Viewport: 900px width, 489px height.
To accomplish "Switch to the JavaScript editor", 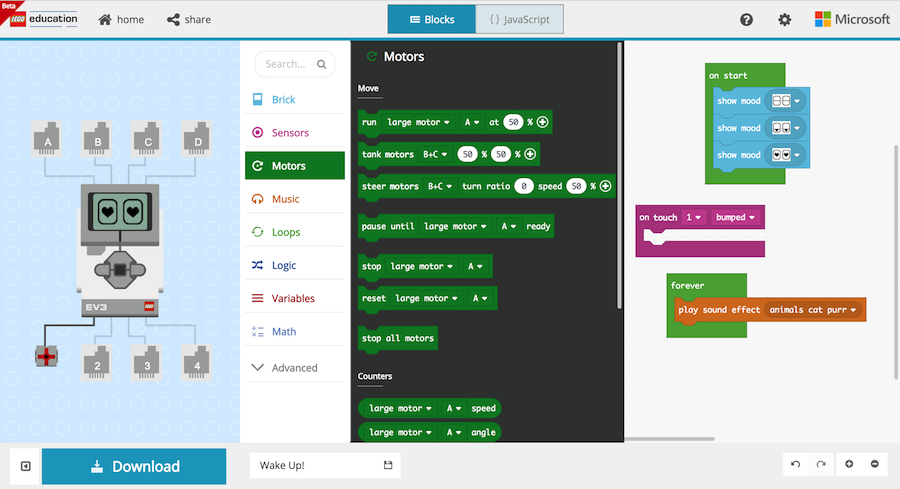I will [x=519, y=19].
